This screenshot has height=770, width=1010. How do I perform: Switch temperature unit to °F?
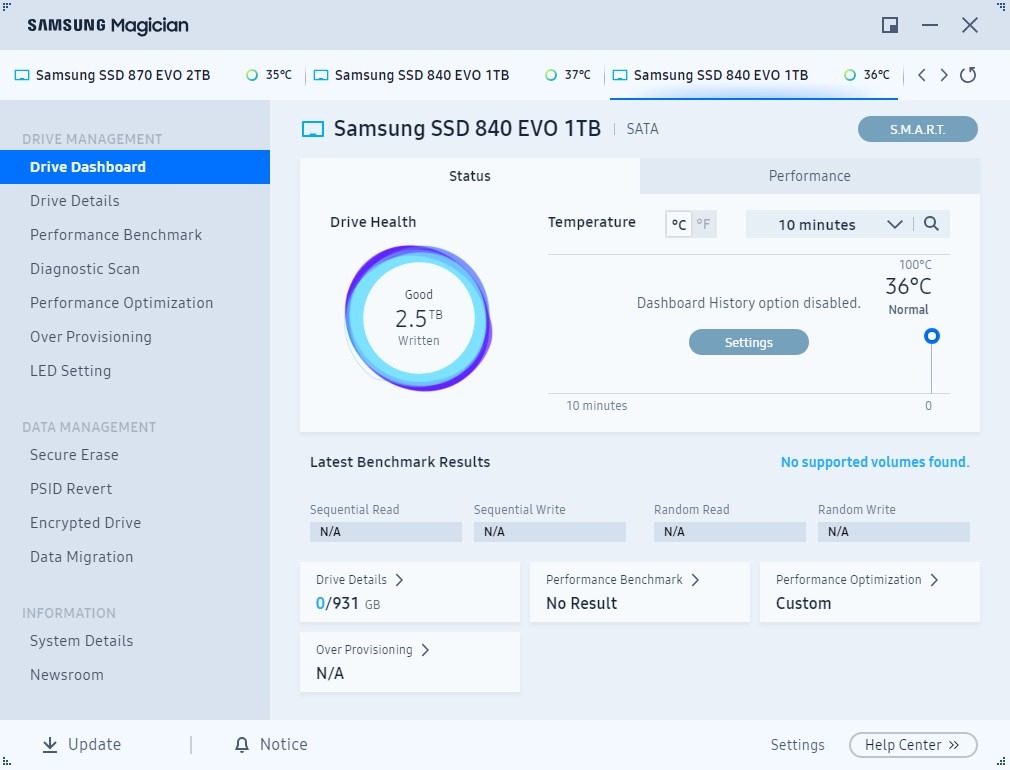(x=703, y=224)
